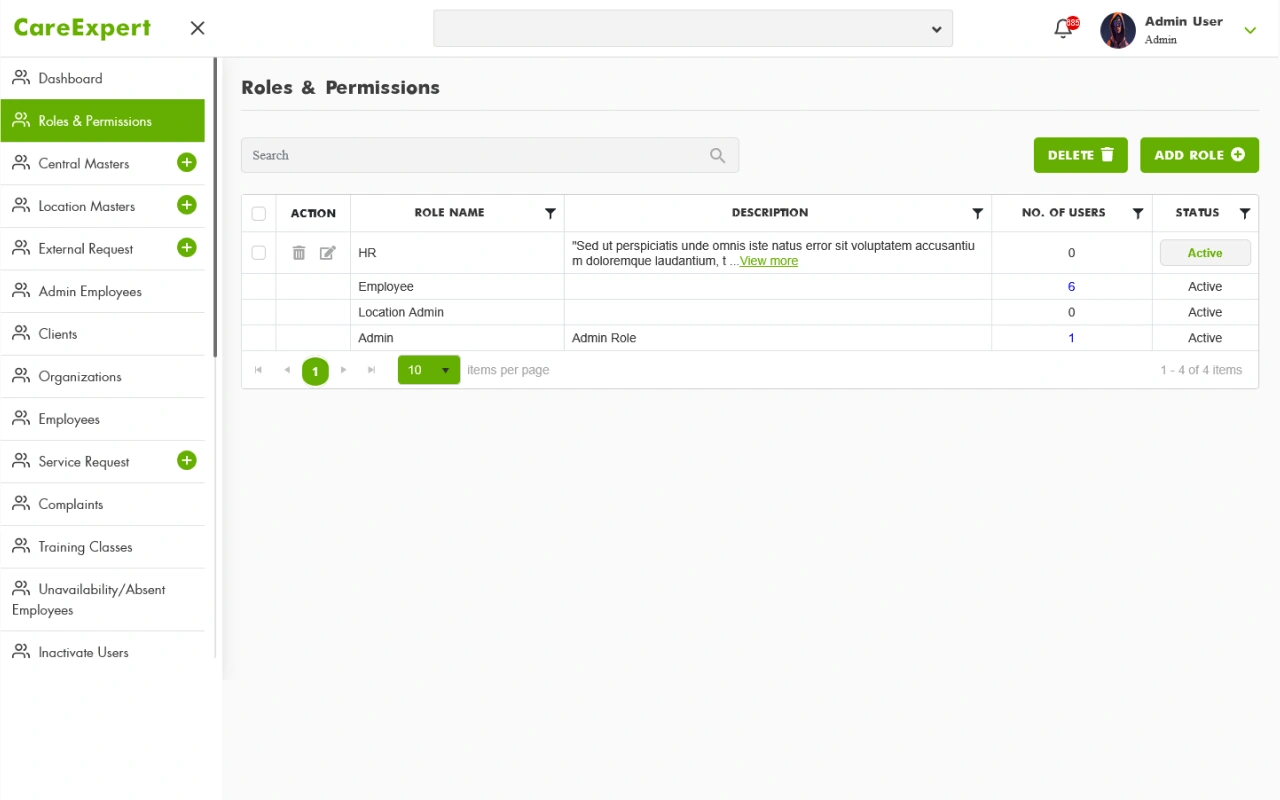Filter the No. of Users column
The width and height of the screenshot is (1280, 800).
click(1137, 213)
